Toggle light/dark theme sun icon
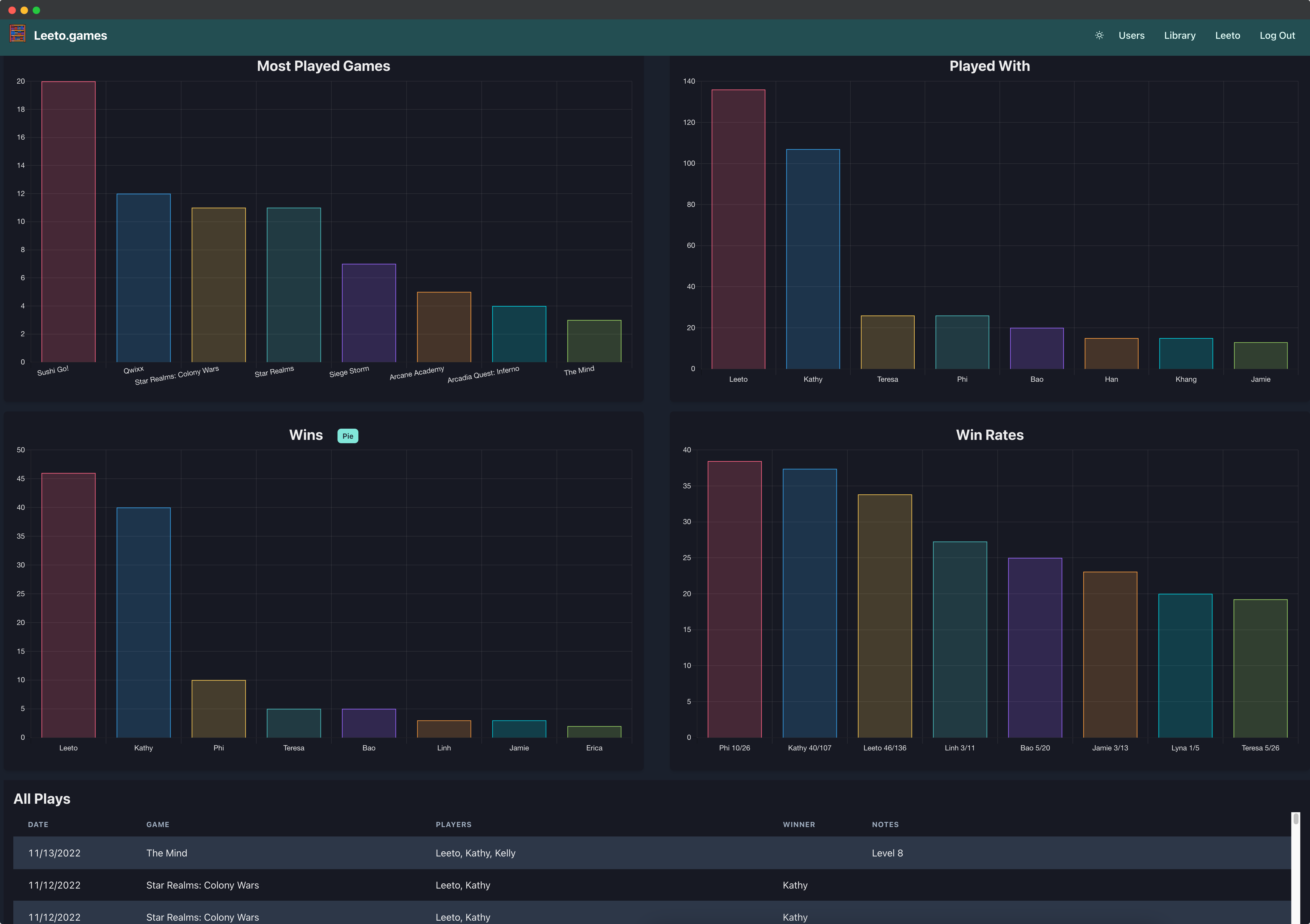Screen dimensions: 1310x924 (x=1099, y=35)
